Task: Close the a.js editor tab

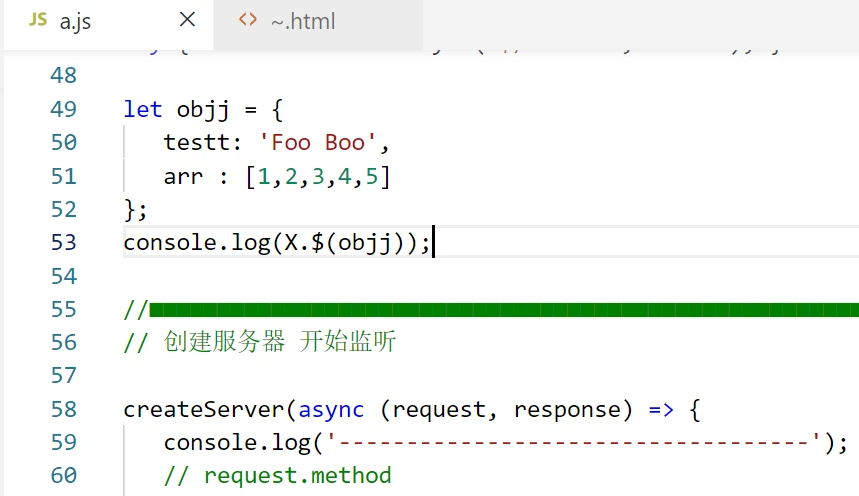Action: point(187,20)
